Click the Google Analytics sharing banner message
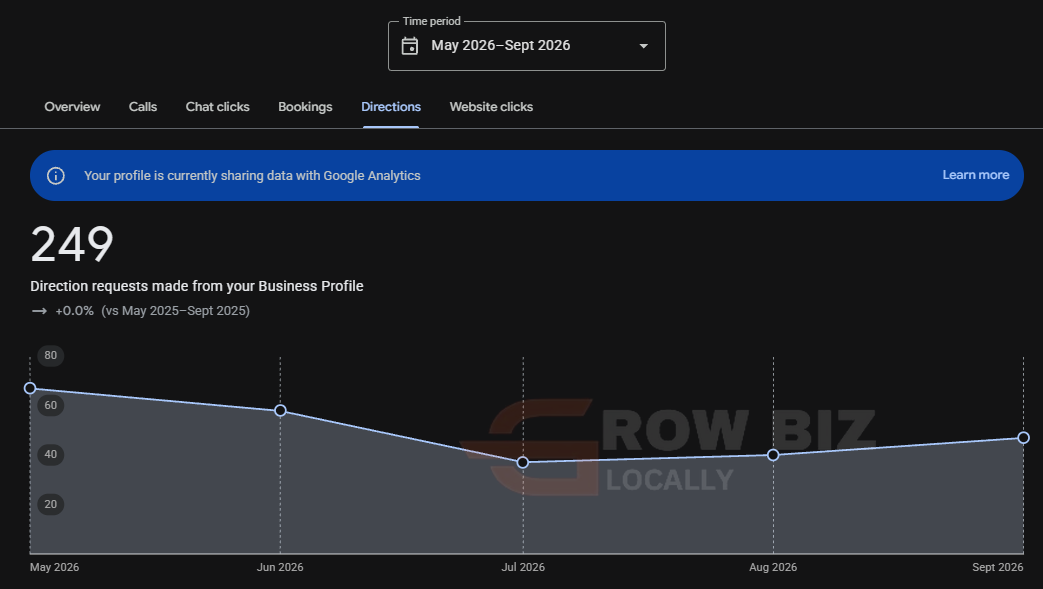The width and height of the screenshot is (1043, 589). (252, 176)
